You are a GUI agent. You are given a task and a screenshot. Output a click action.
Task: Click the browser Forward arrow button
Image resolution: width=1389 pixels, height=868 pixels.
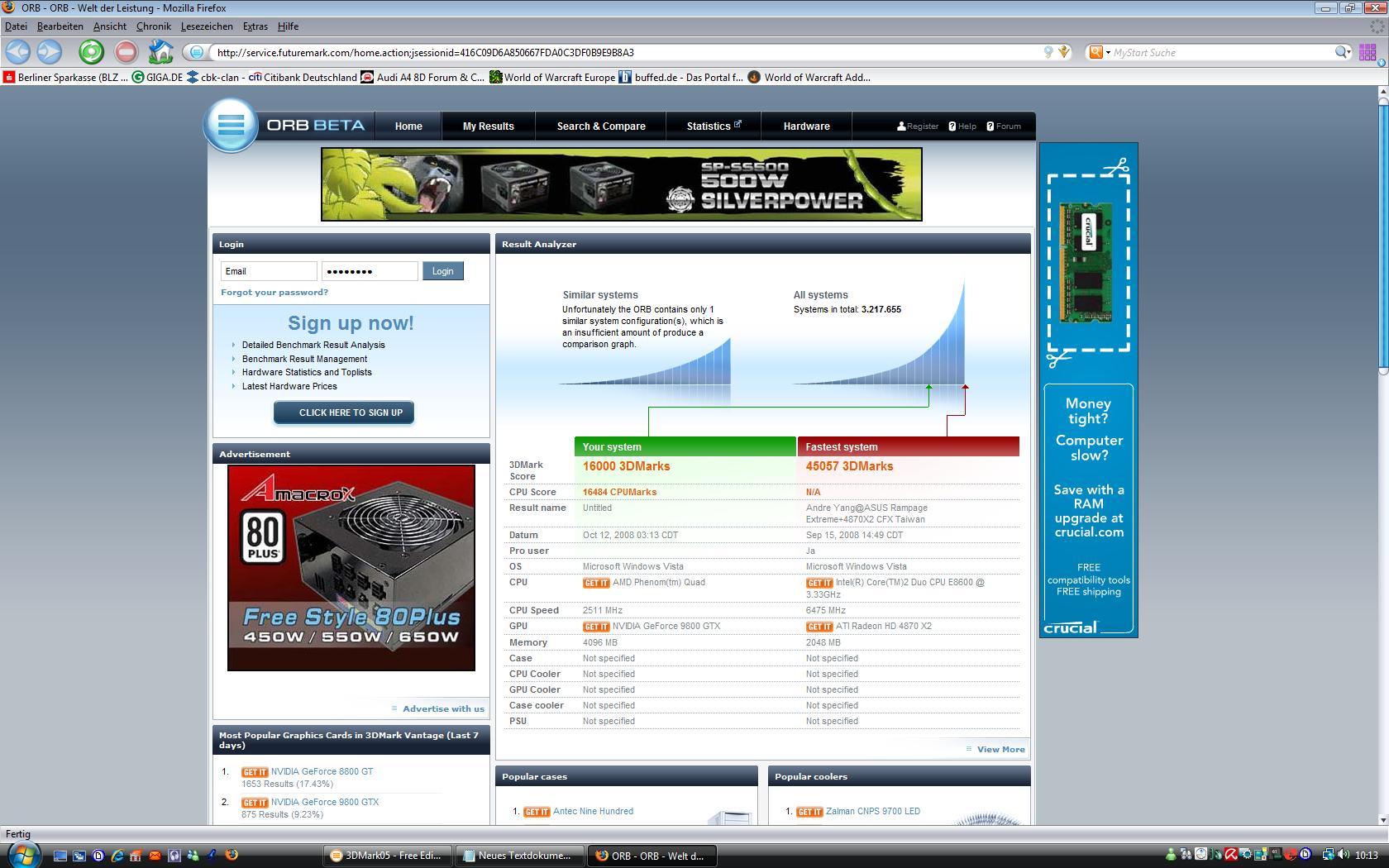(x=50, y=52)
